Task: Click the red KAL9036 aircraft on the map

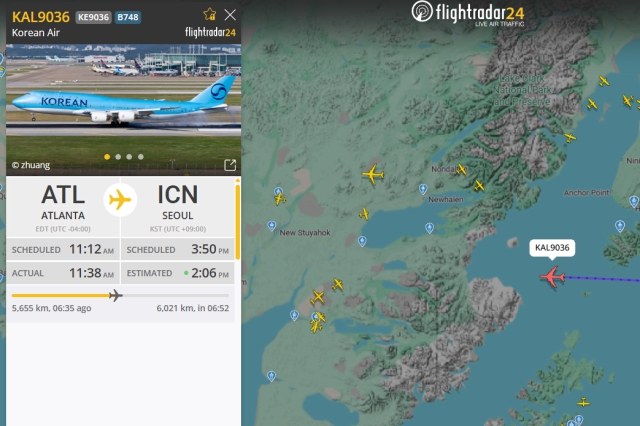Action: click(x=552, y=277)
